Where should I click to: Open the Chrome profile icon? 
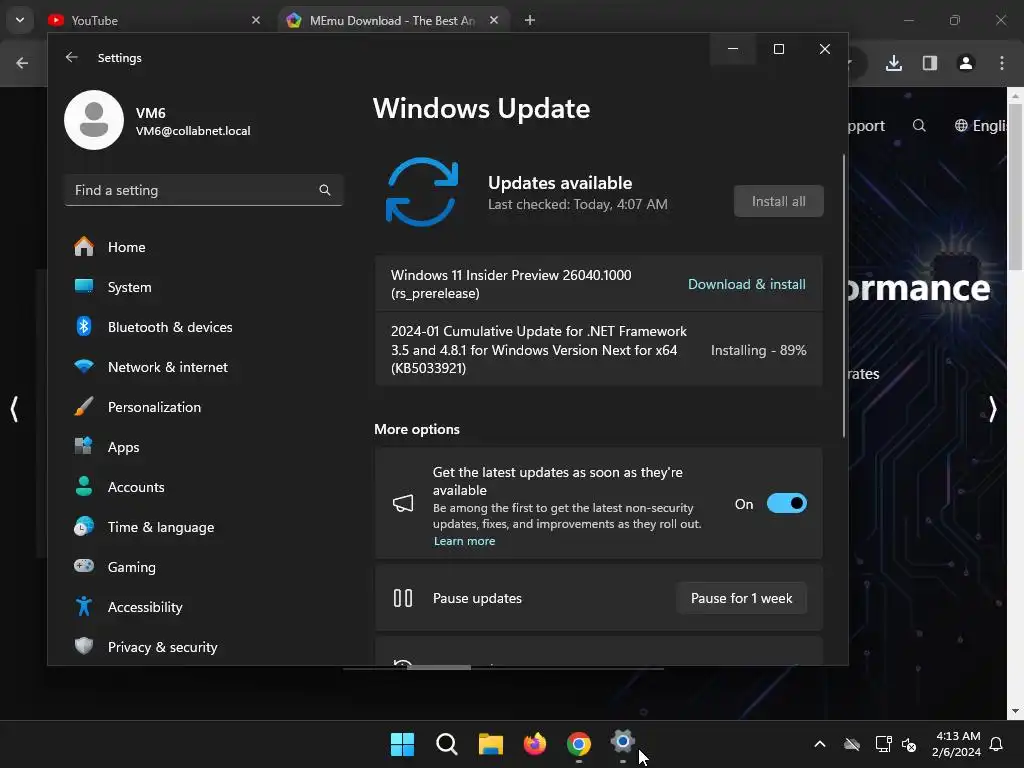966,63
